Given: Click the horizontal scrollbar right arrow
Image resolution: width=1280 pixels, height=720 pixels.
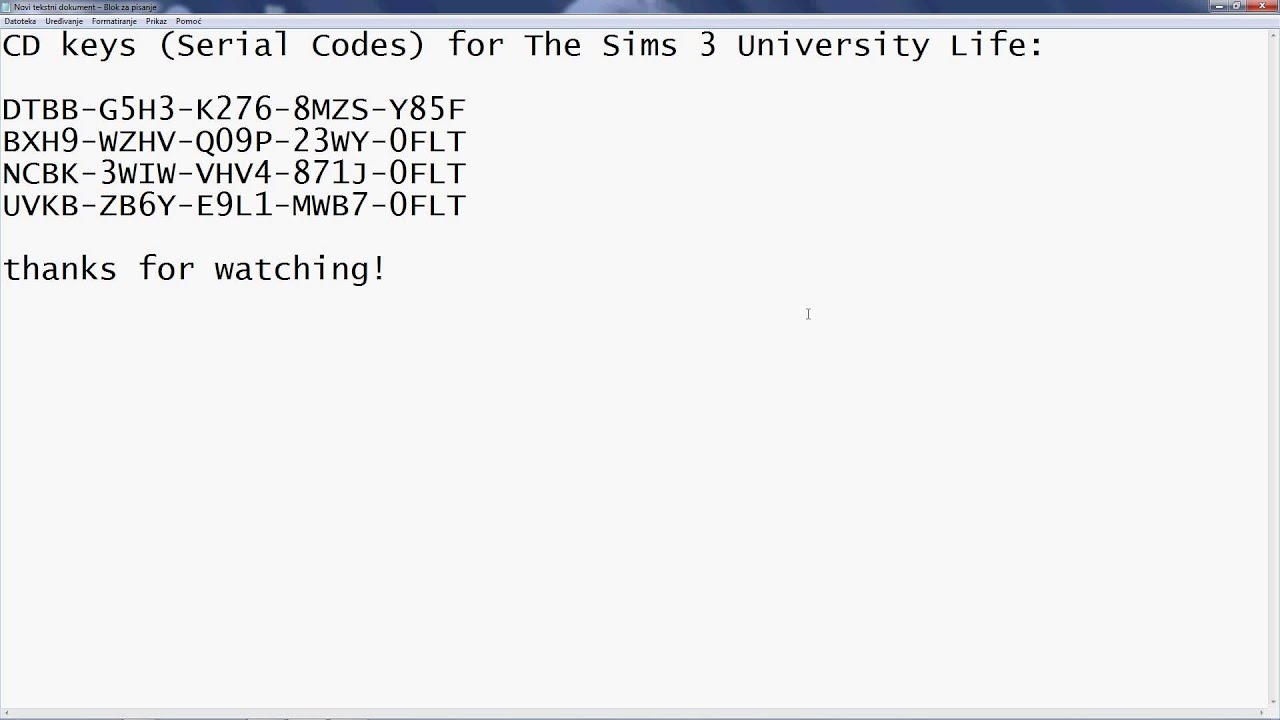Looking at the screenshot, I should [1260, 713].
